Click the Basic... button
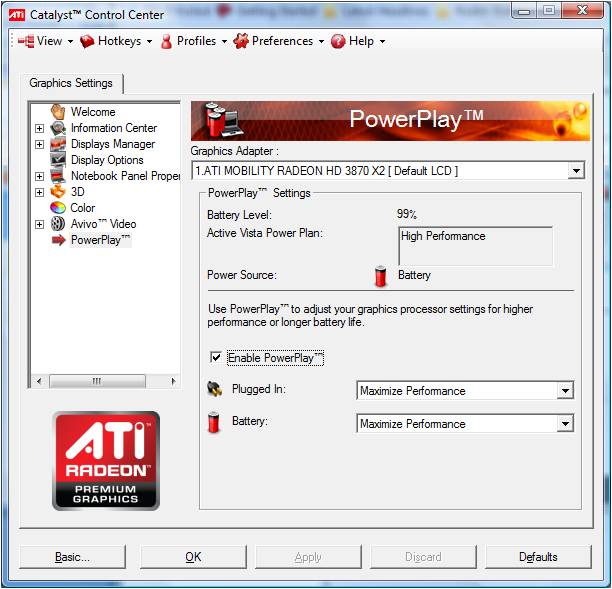Screen dimensions: 612x589 coord(73,557)
